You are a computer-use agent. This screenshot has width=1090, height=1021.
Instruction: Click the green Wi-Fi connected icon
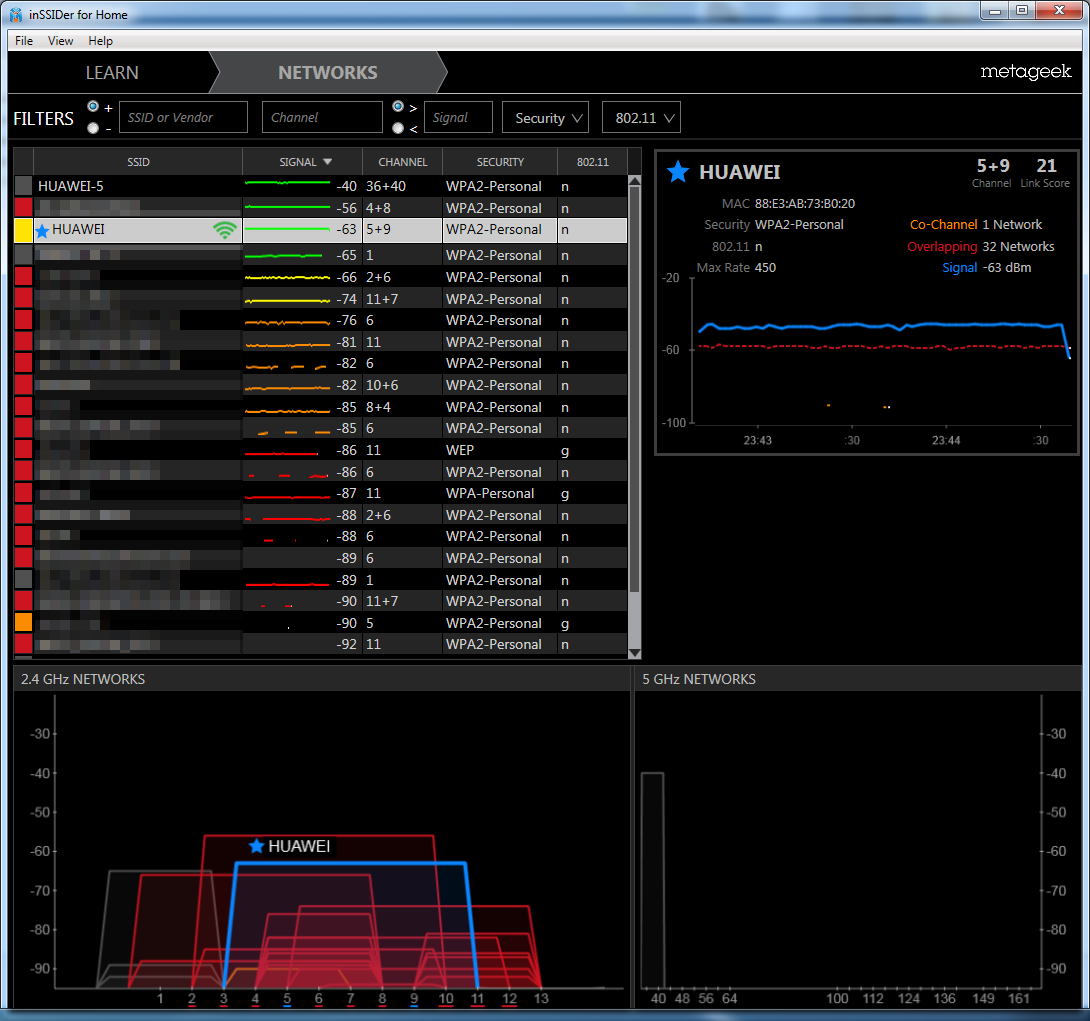pyautogui.click(x=225, y=230)
